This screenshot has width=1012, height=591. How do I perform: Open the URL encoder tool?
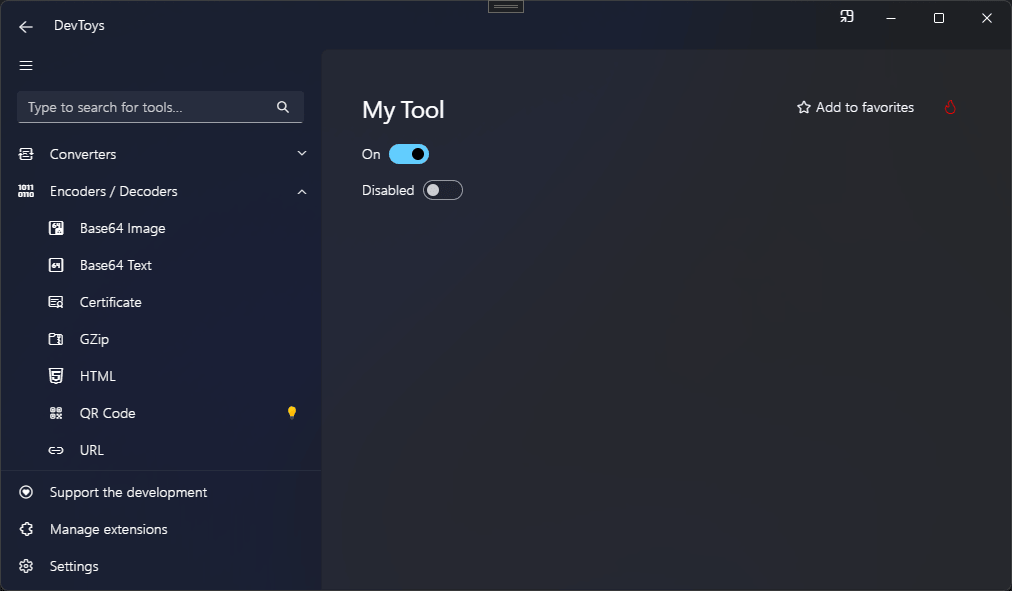click(91, 450)
